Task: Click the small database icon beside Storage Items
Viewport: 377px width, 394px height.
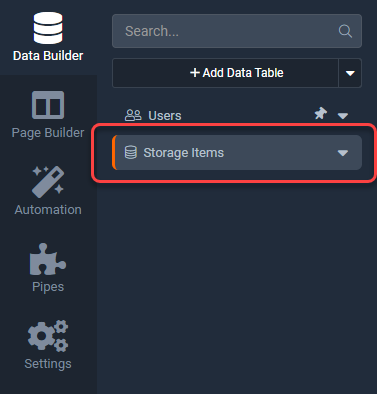Action: tap(131, 152)
